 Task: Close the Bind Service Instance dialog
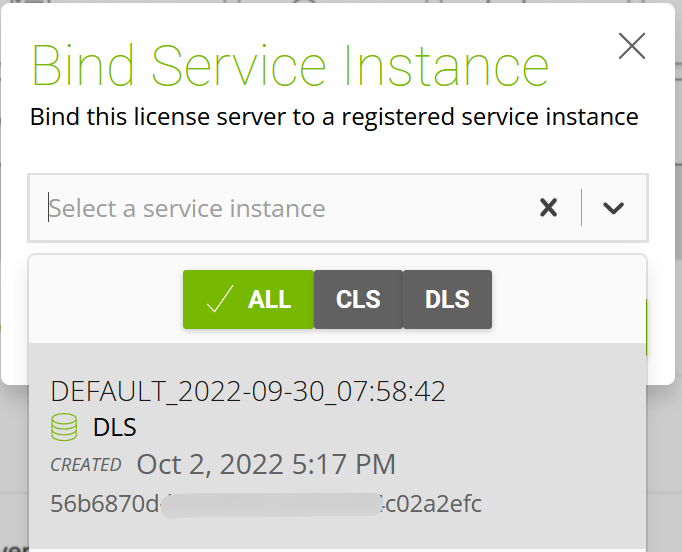point(632,46)
